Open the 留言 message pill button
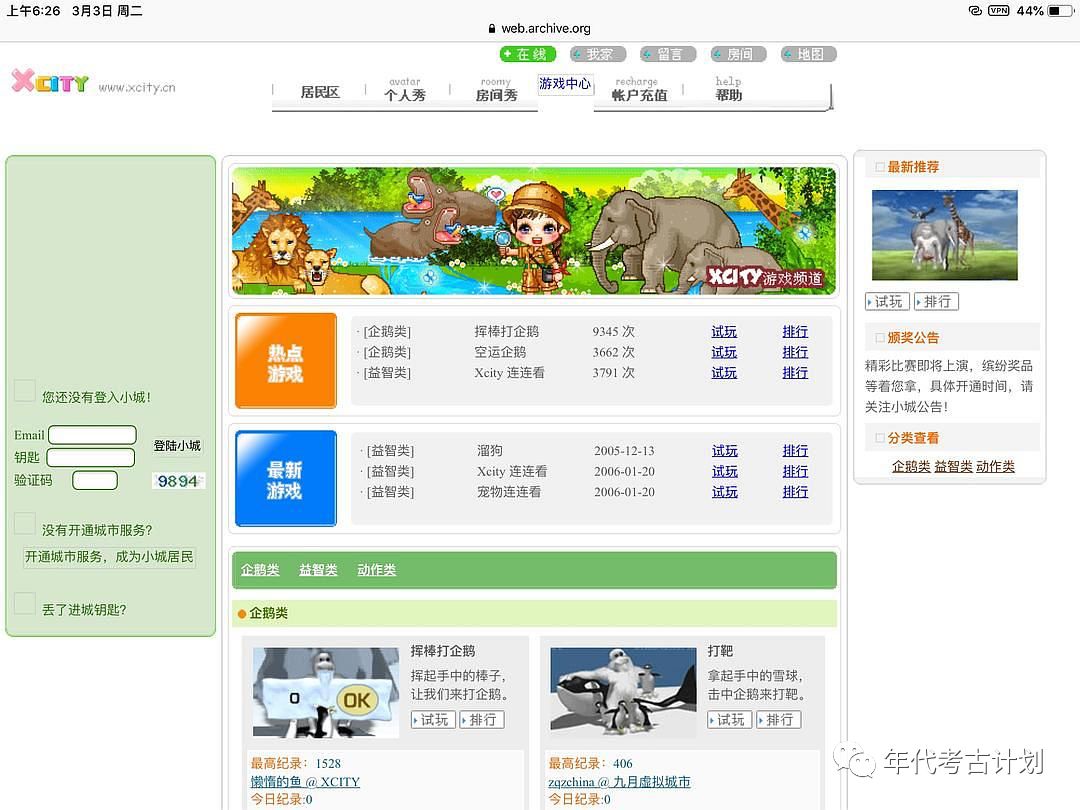The height and width of the screenshot is (810, 1080). tap(668, 54)
